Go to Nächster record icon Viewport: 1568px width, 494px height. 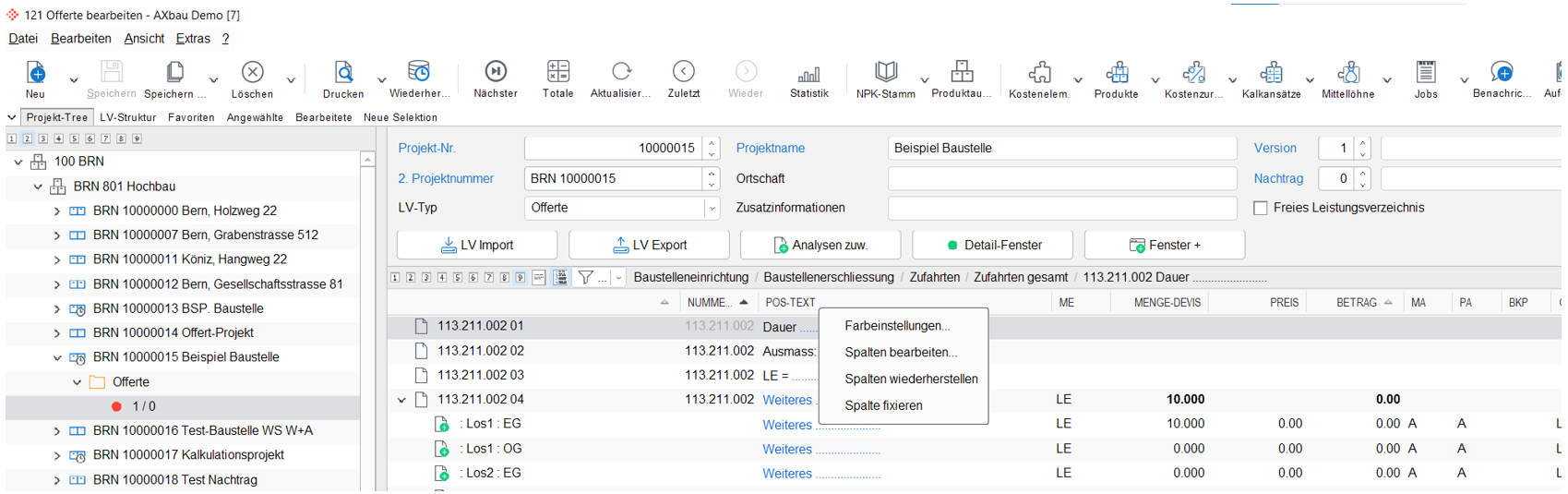tap(496, 72)
